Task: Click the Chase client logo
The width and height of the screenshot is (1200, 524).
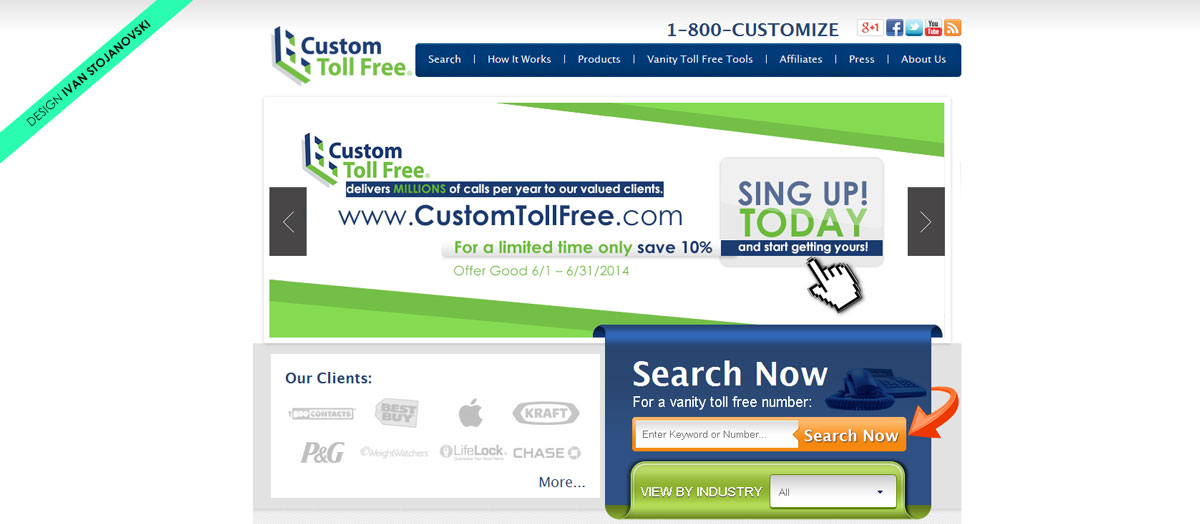Action: [547, 452]
